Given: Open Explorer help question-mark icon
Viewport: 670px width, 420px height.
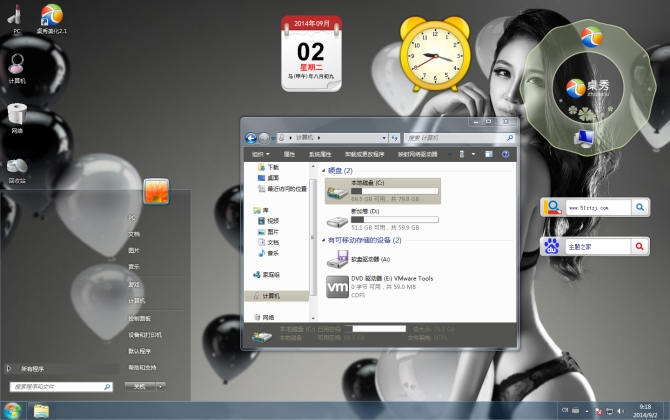Looking at the screenshot, I should coord(505,154).
